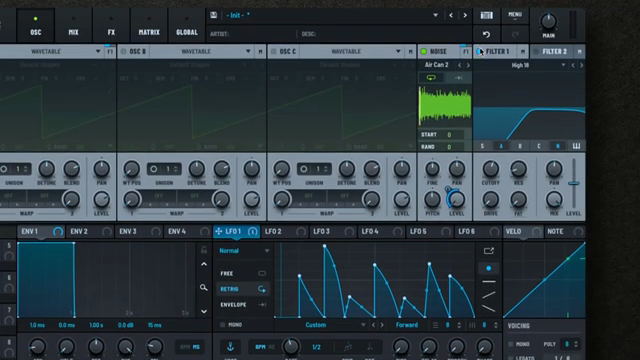Click the undo arrow icon
The image size is (640, 360).
(487, 35)
